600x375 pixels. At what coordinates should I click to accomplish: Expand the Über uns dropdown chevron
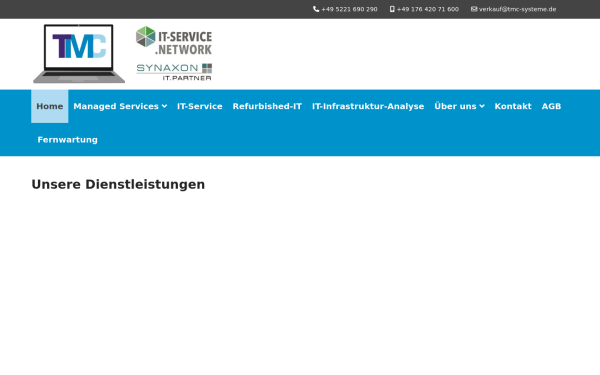[x=482, y=106]
